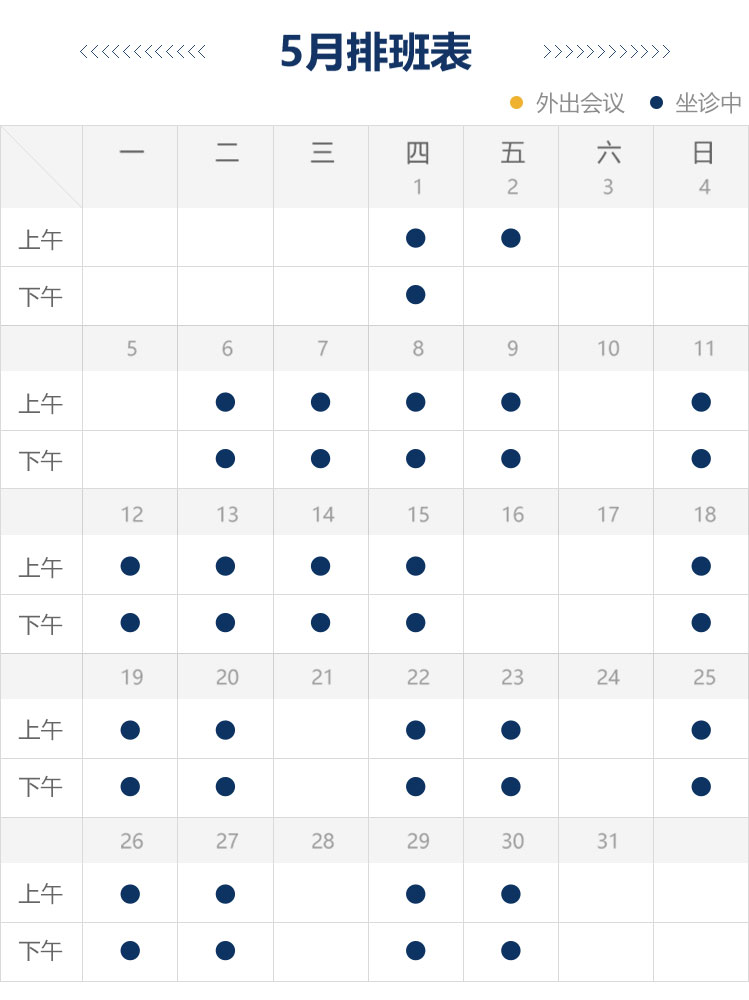Screen dimensions: 749x1000
Task: Click the left arrow chevrons beside title
Action: pos(142,52)
